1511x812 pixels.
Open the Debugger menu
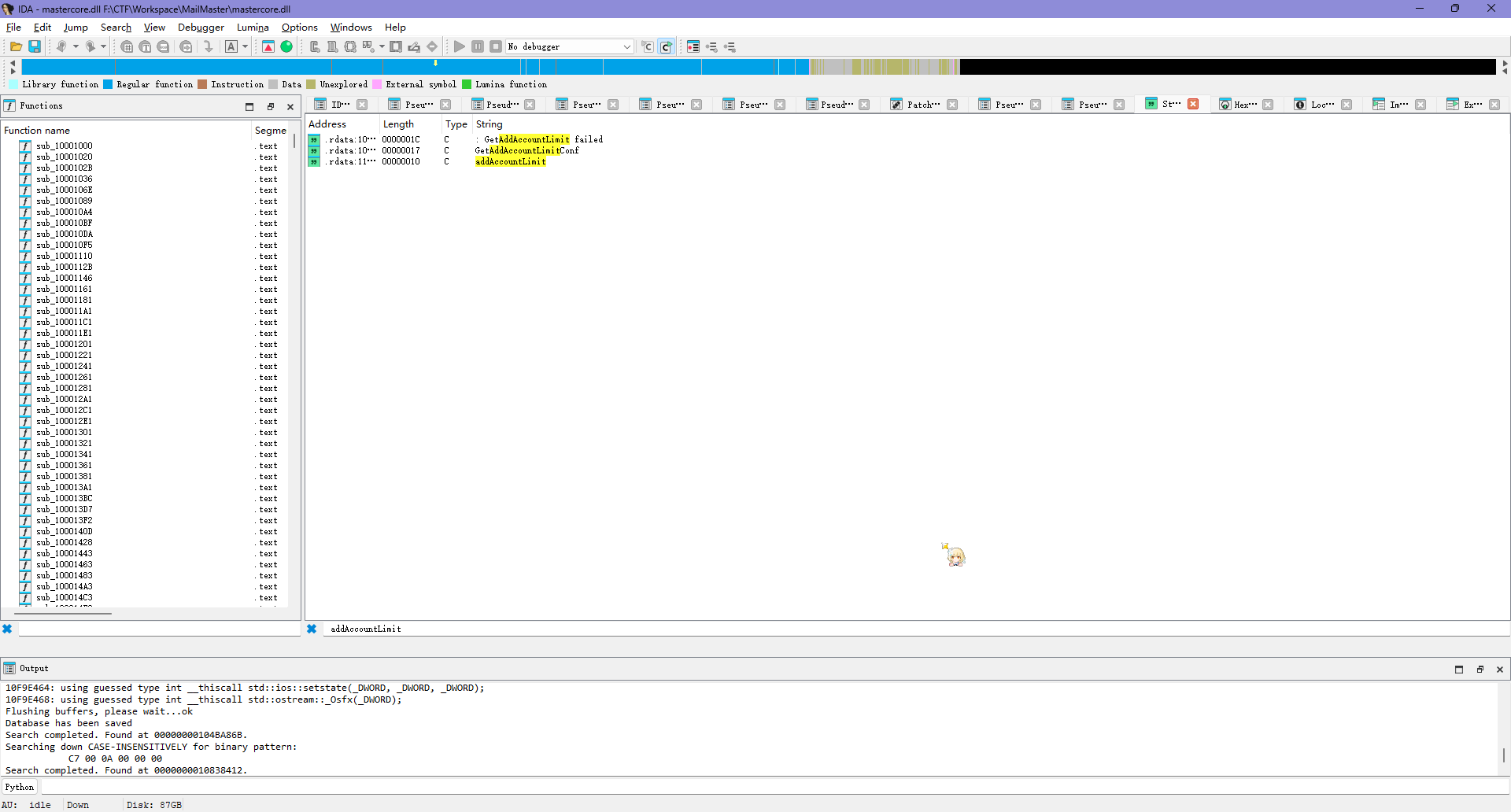[201, 28]
